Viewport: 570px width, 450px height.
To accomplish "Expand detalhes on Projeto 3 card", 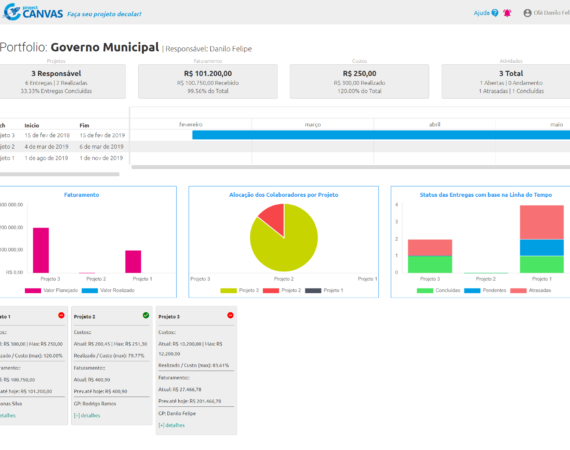I will click(x=172, y=425).
